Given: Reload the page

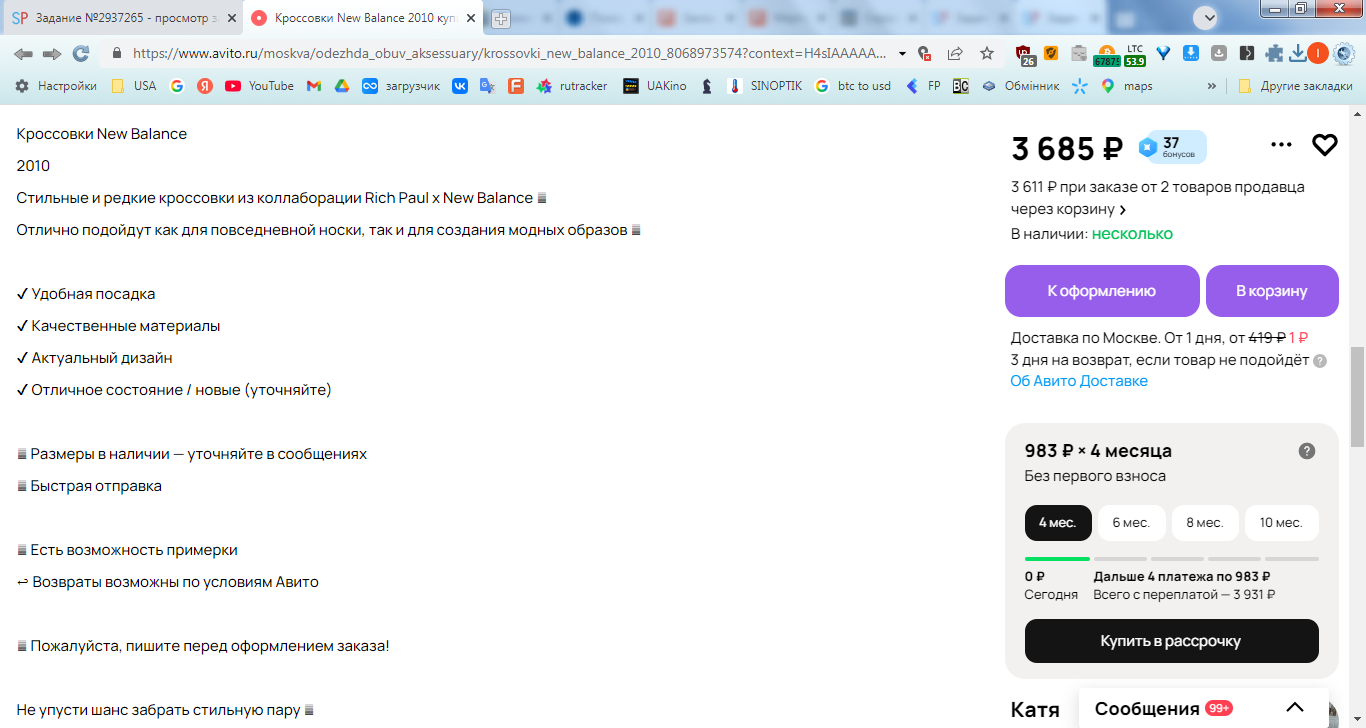Looking at the screenshot, I should [81, 53].
